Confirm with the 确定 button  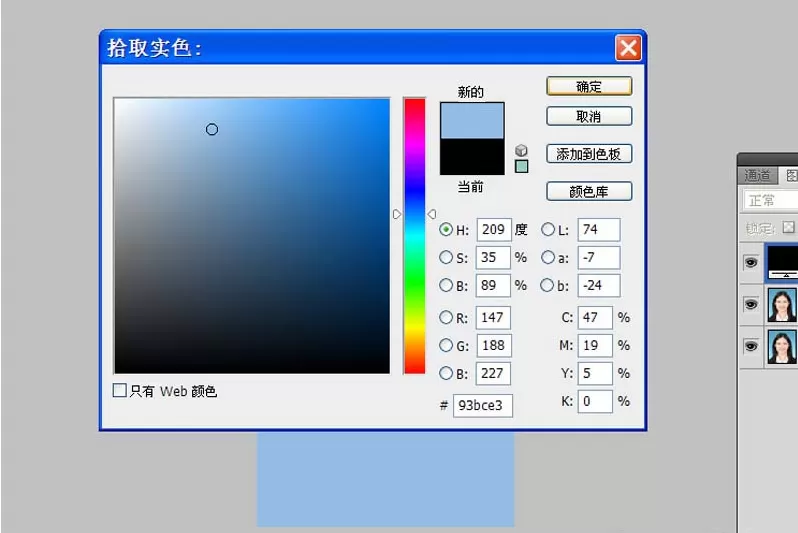(x=589, y=87)
